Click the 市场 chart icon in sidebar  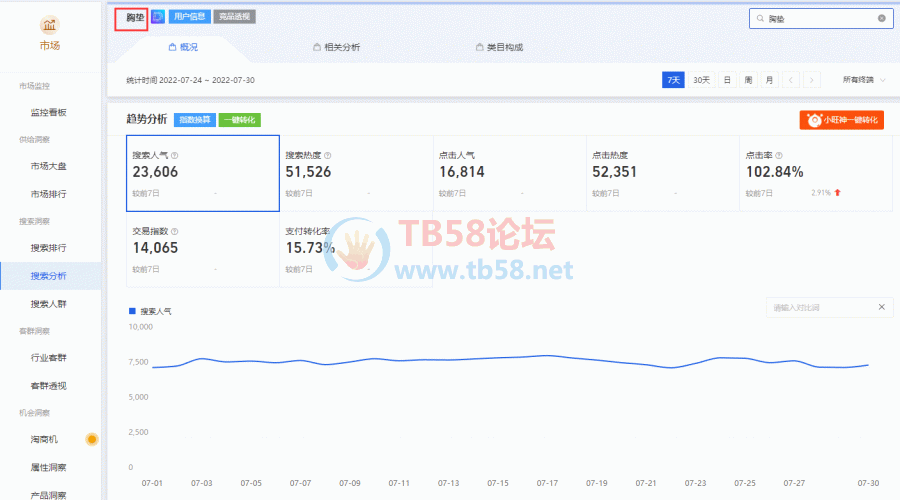click(x=49, y=24)
